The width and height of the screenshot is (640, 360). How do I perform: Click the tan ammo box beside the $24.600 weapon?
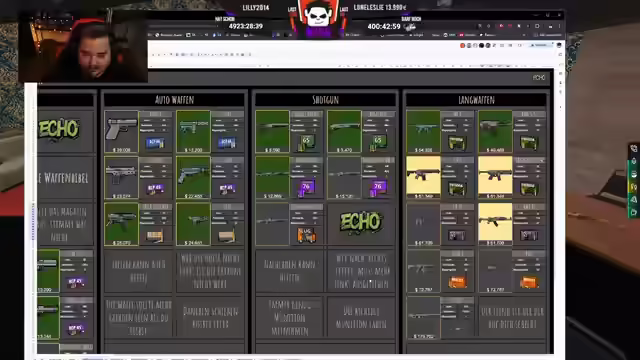227,236
